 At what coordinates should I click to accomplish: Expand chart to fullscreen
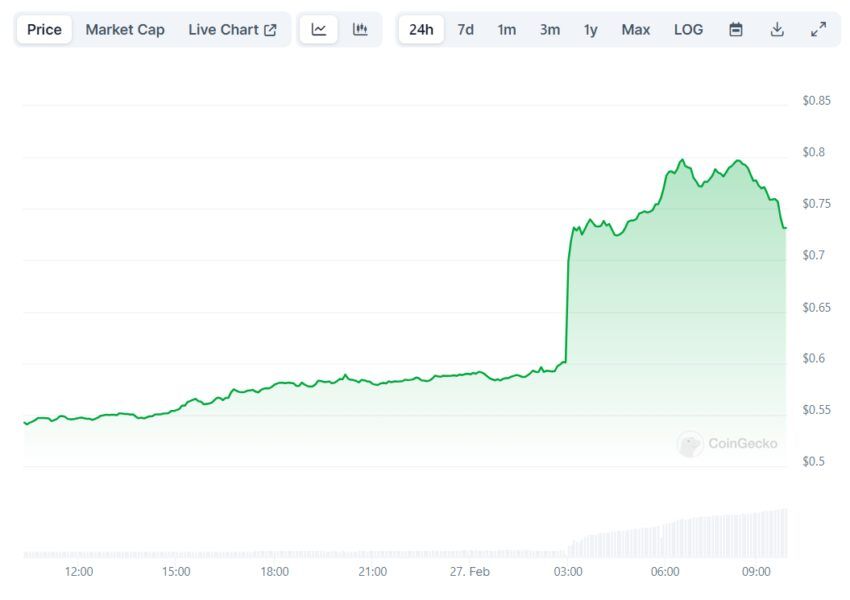(x=818, y=29)
